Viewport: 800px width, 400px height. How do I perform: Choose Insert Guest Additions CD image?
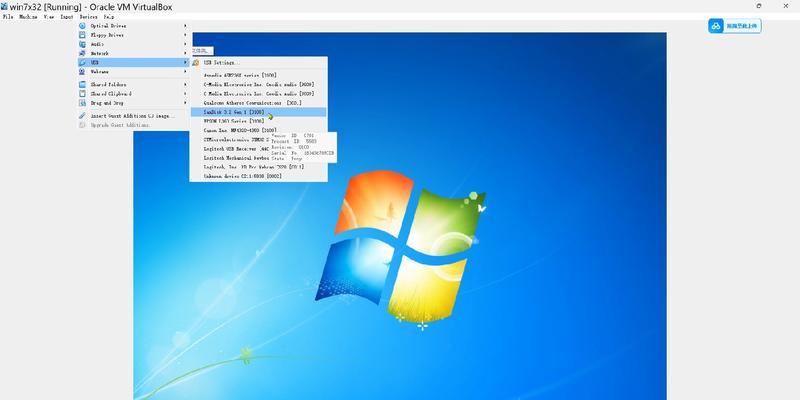(134, 116)
